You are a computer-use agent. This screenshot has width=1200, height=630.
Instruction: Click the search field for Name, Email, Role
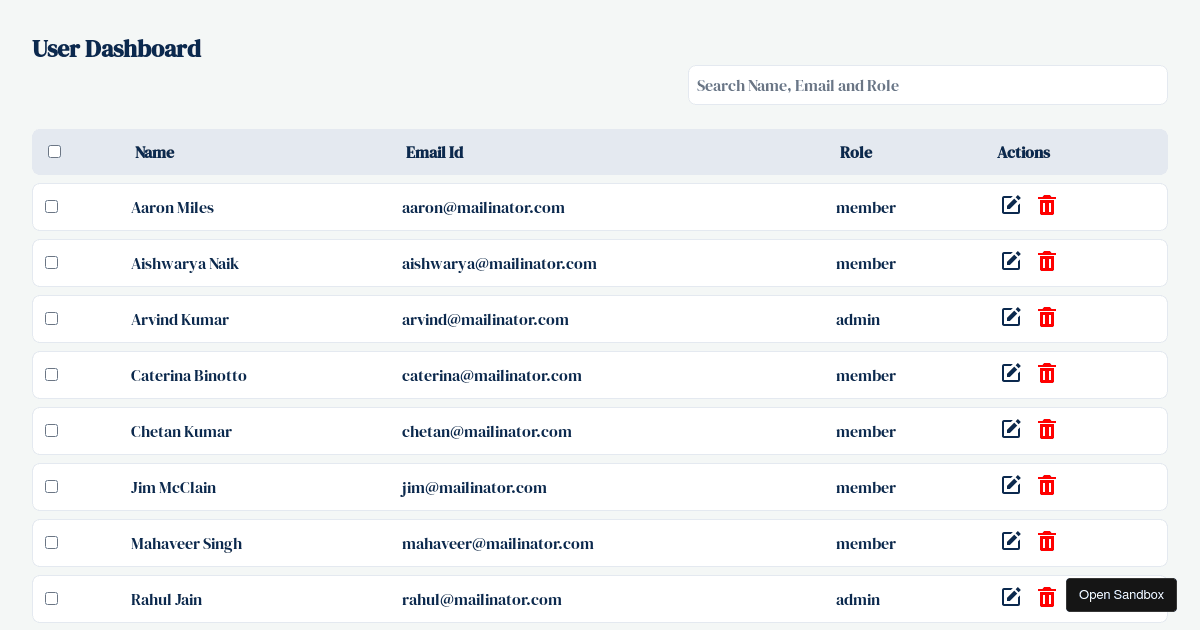coord(927,85)
